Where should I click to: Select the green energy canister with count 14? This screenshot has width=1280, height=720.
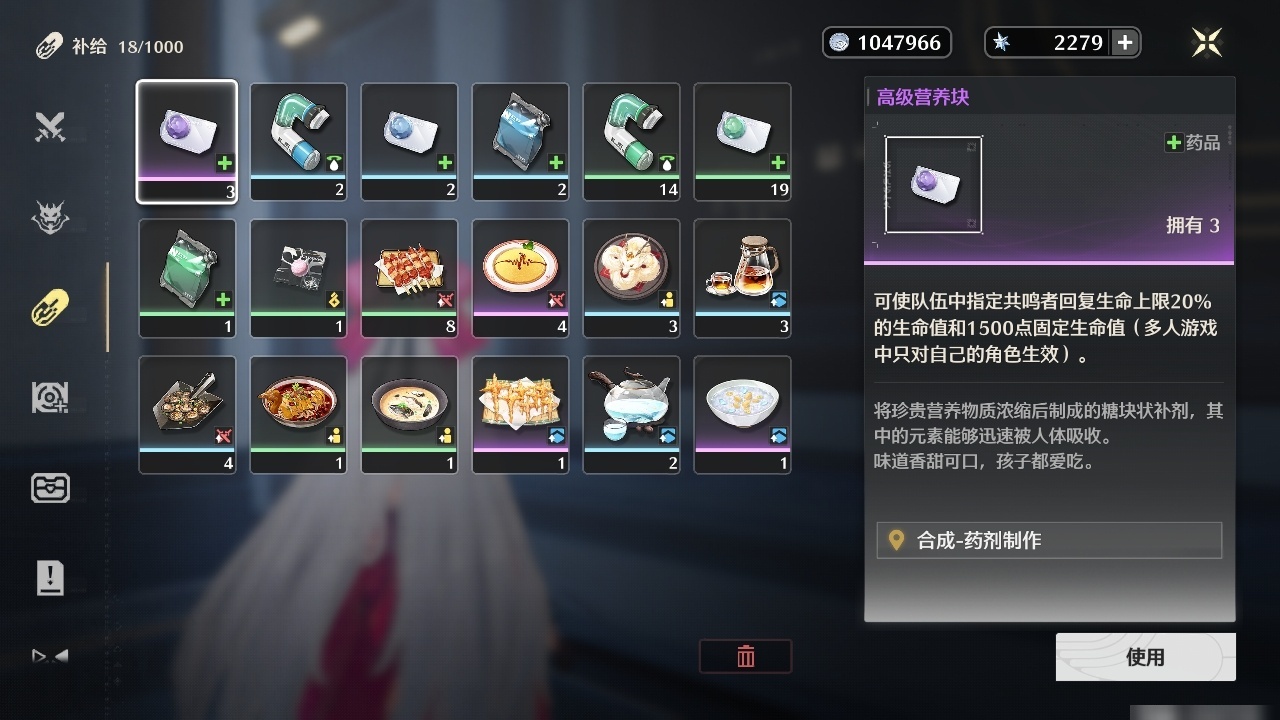click(631, 142)
